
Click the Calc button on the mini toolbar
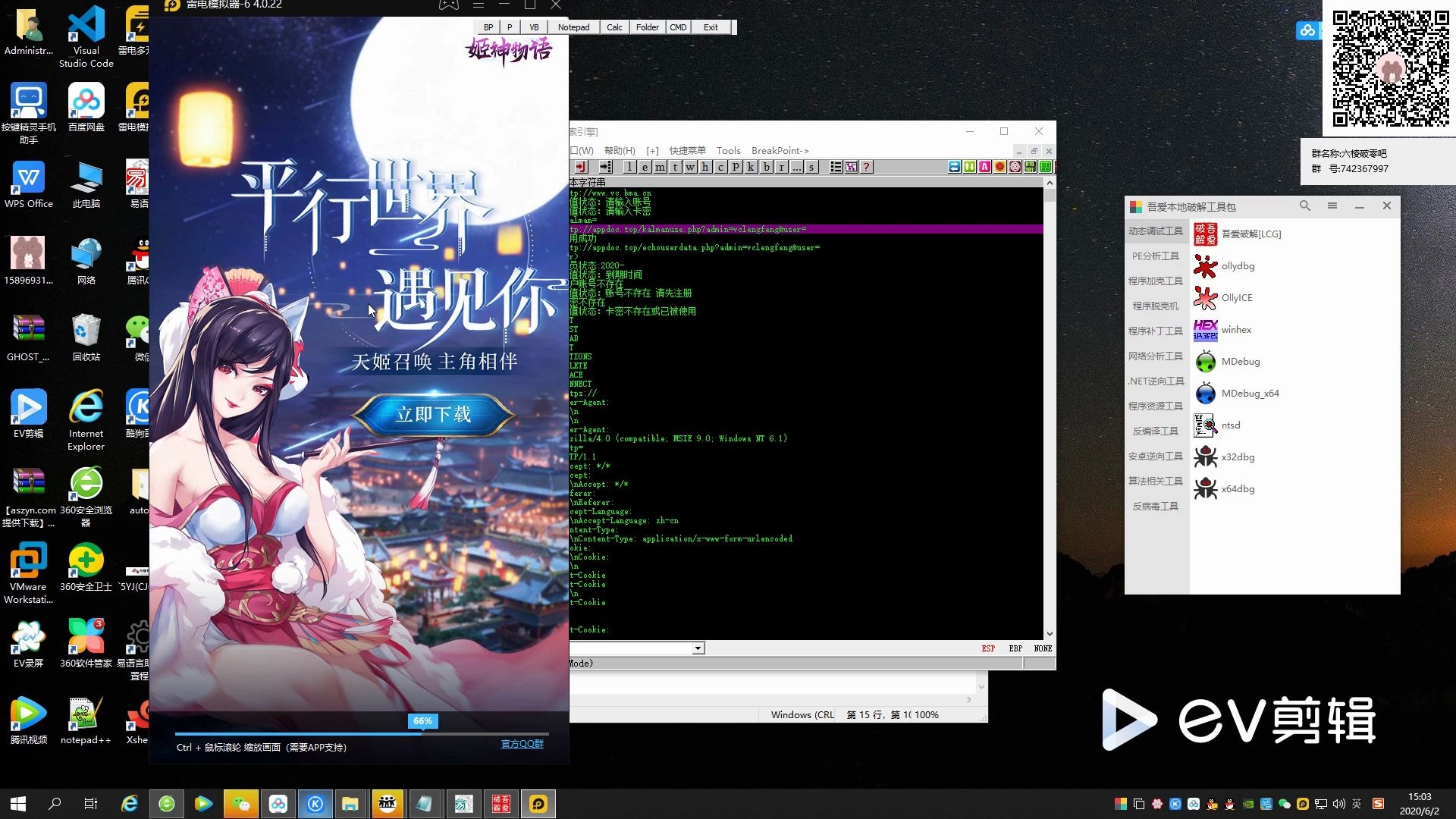click(614, 27)
